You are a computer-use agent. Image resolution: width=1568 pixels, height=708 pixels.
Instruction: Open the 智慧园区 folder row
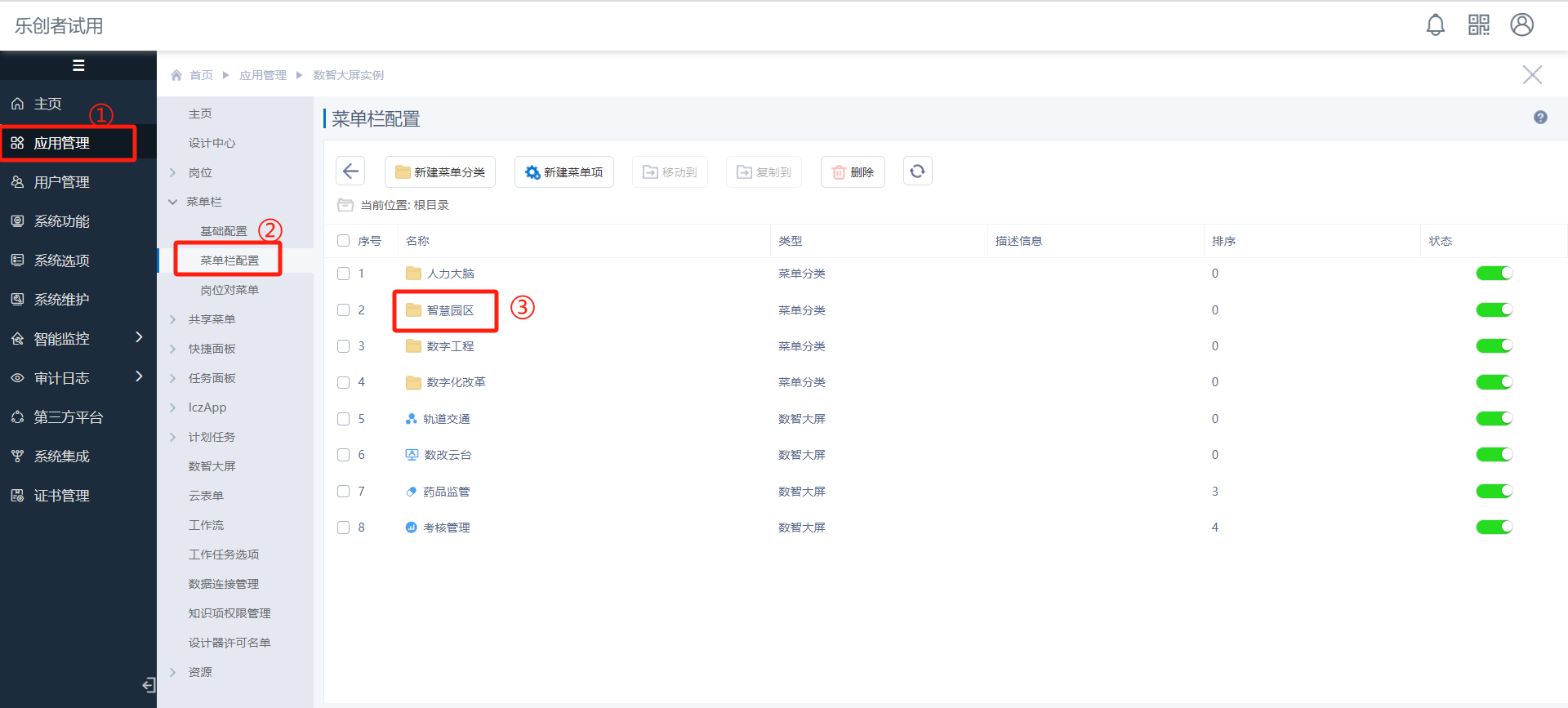(450, 310)
